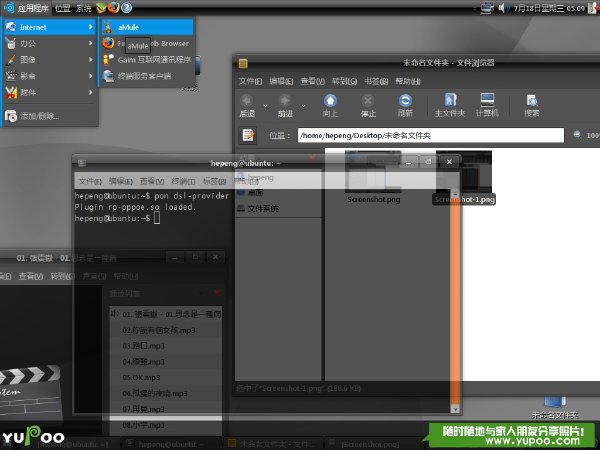Open 终端服务客户端 in the Internet submenu
The height and width of the screenshot is (450, 600).
pos(147,76)
